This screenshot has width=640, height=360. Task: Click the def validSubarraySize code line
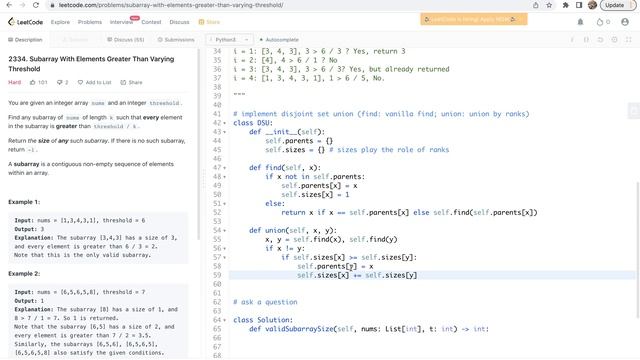(369, 329)
